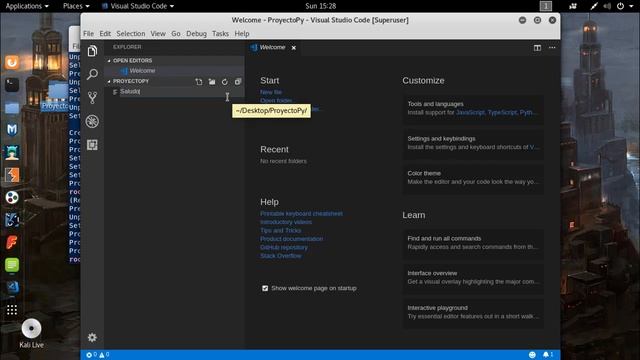Open the Applications dropdown in top bar
This screenshot has height=360, width=640.
(27, 6)
